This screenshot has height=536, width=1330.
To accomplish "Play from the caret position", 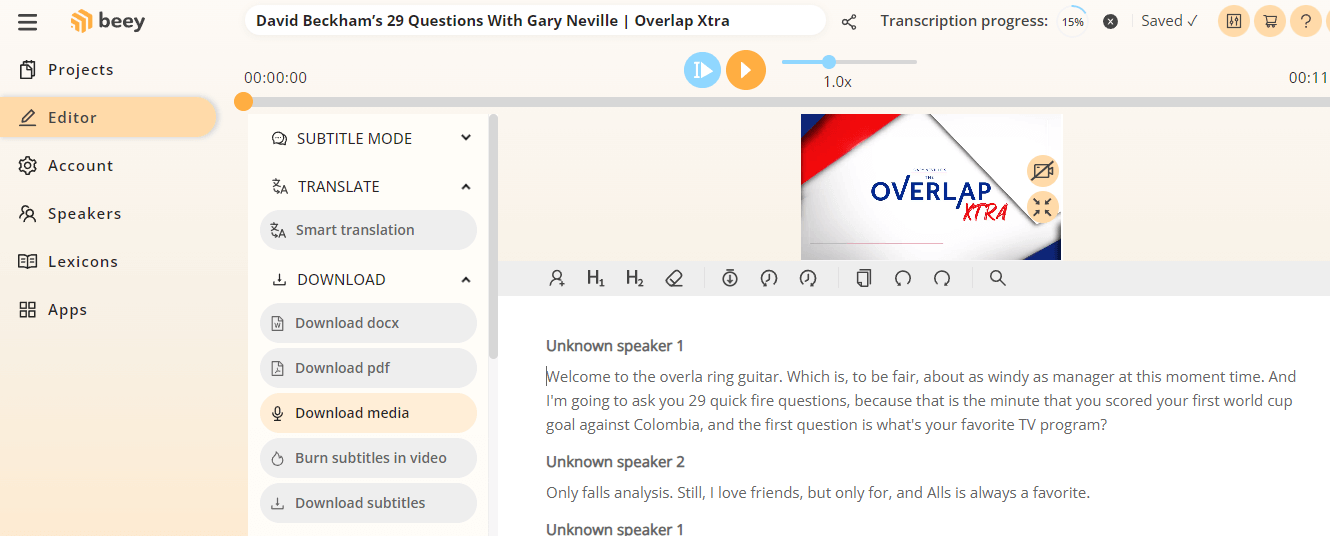I will [x=703, y=70].
